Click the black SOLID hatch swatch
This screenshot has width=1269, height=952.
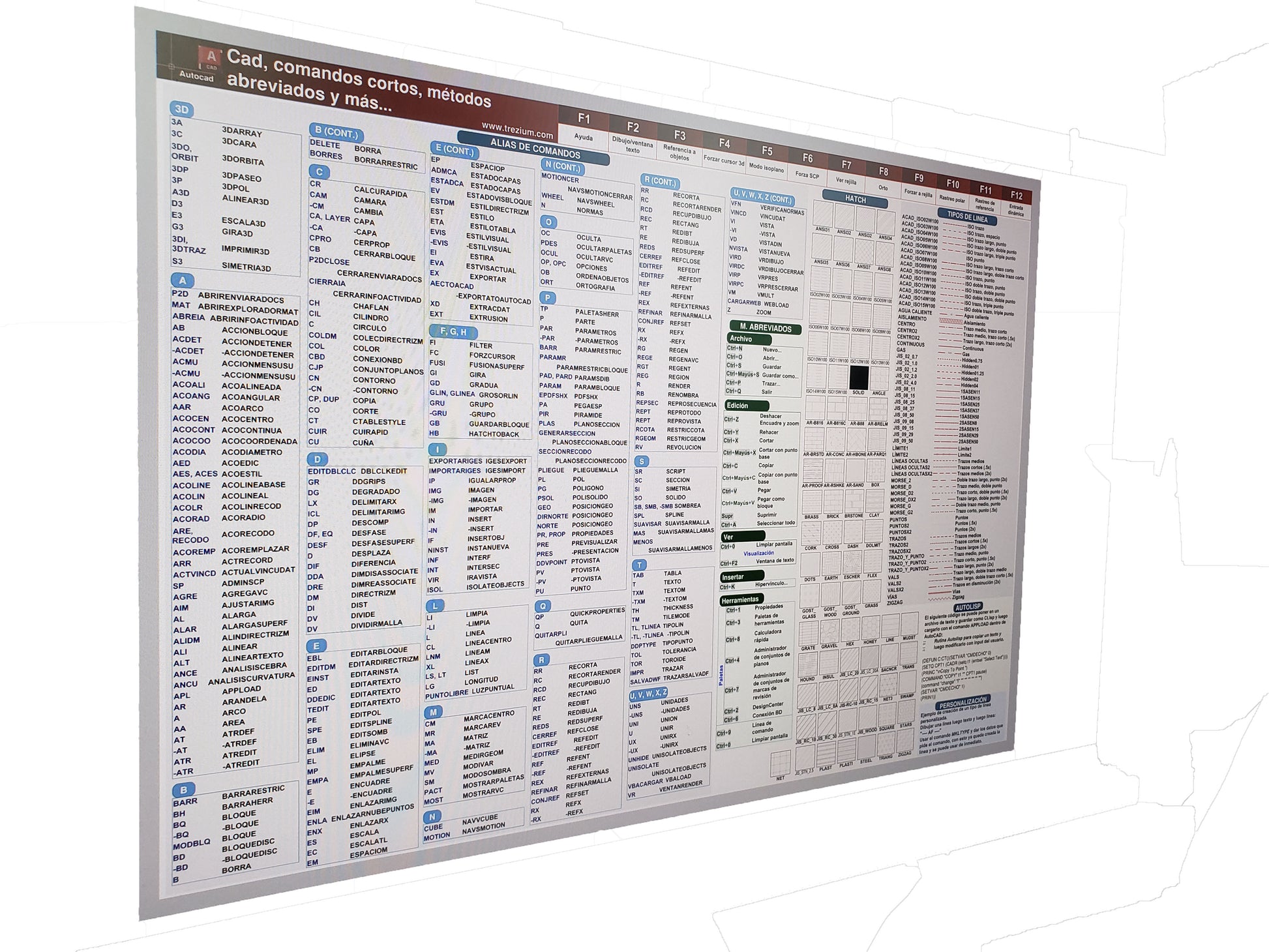point(859,378)
